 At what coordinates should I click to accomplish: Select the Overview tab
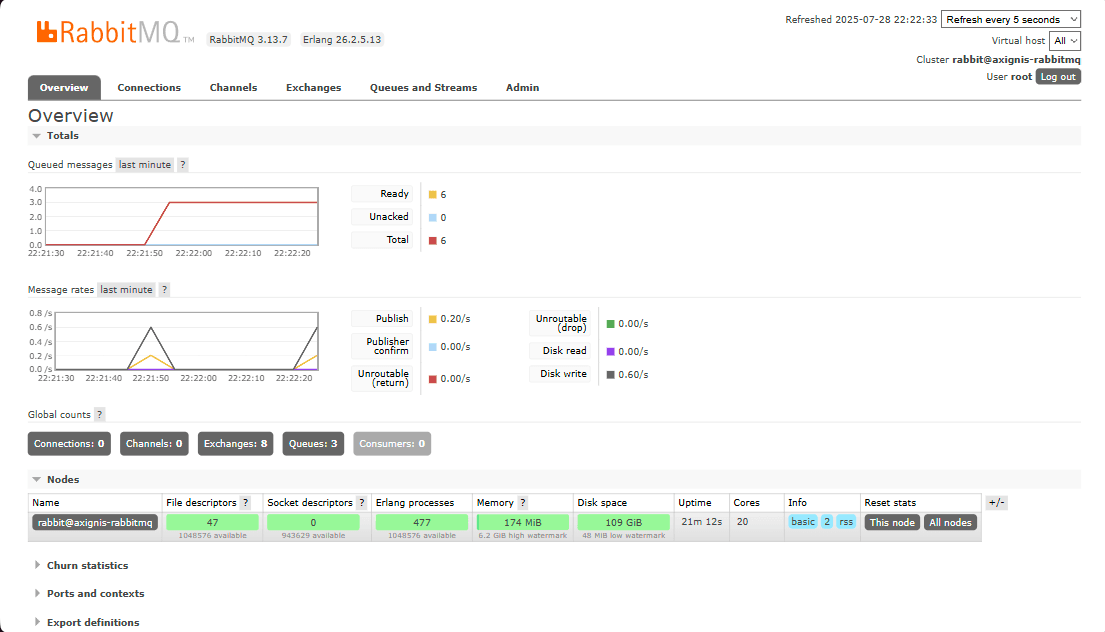[x=64, y=87]
